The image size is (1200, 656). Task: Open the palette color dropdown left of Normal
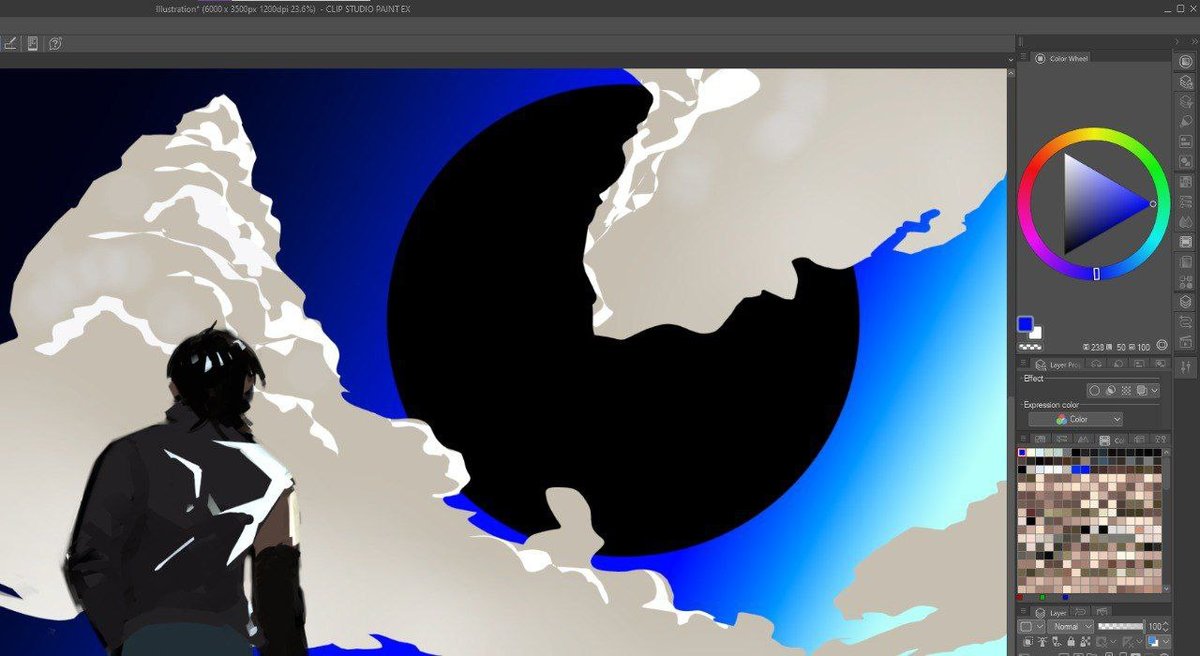pos(1031,626)
